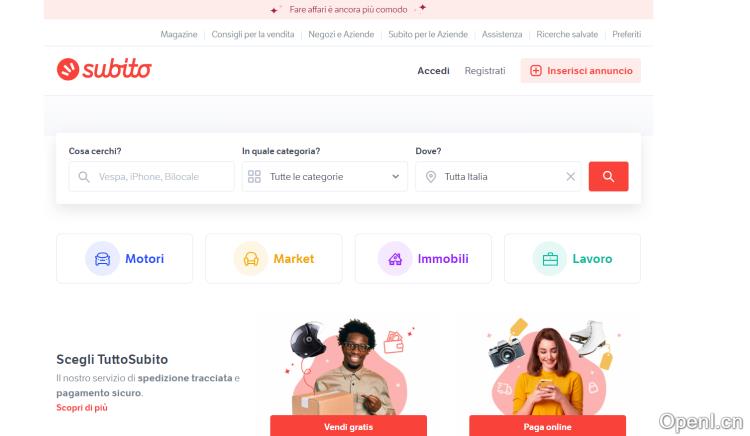Click the Accedi login link
The image size is (750, 436).
[433, 71]
